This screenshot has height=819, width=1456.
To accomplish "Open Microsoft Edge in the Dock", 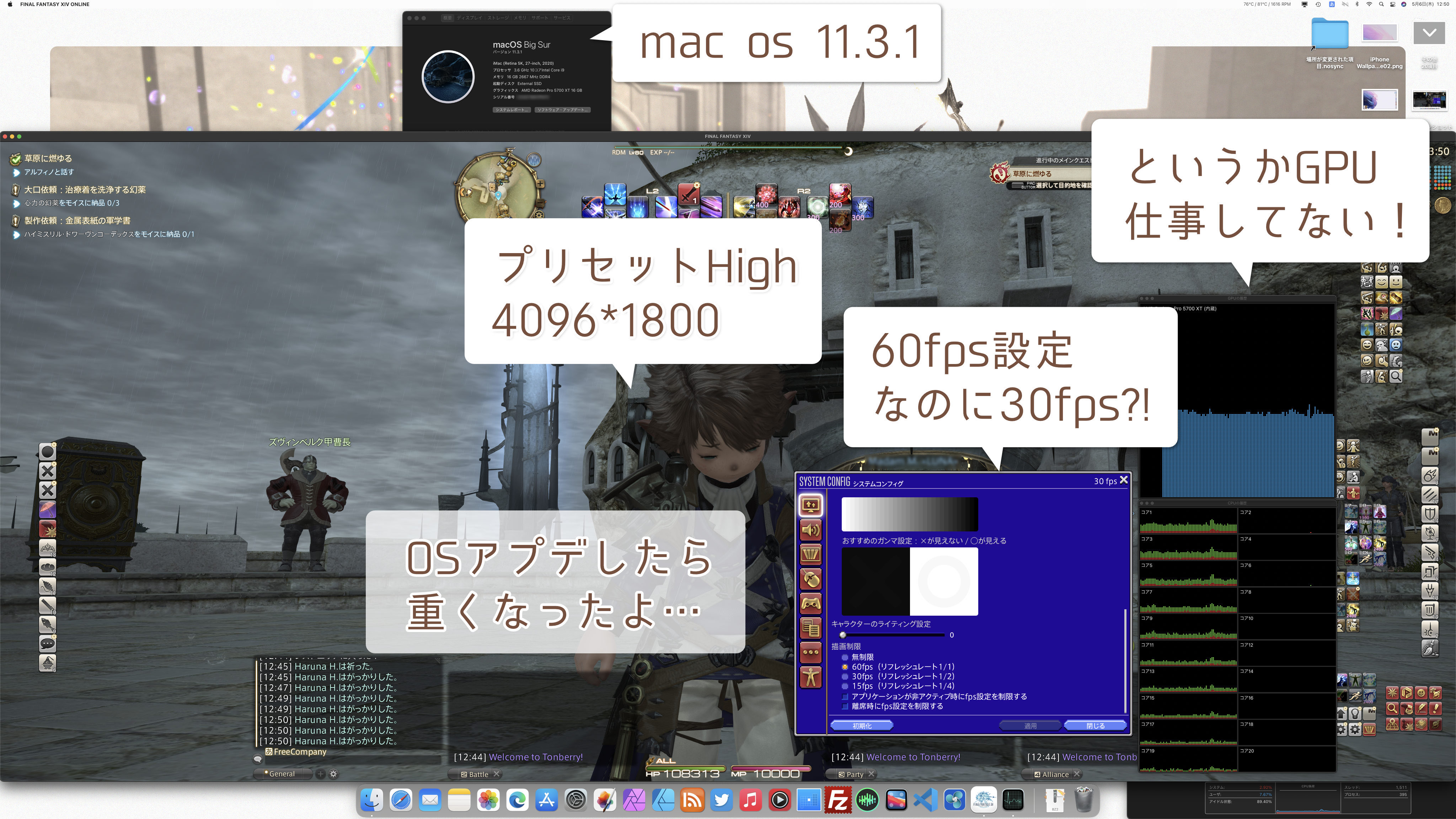I will [518, 800].
